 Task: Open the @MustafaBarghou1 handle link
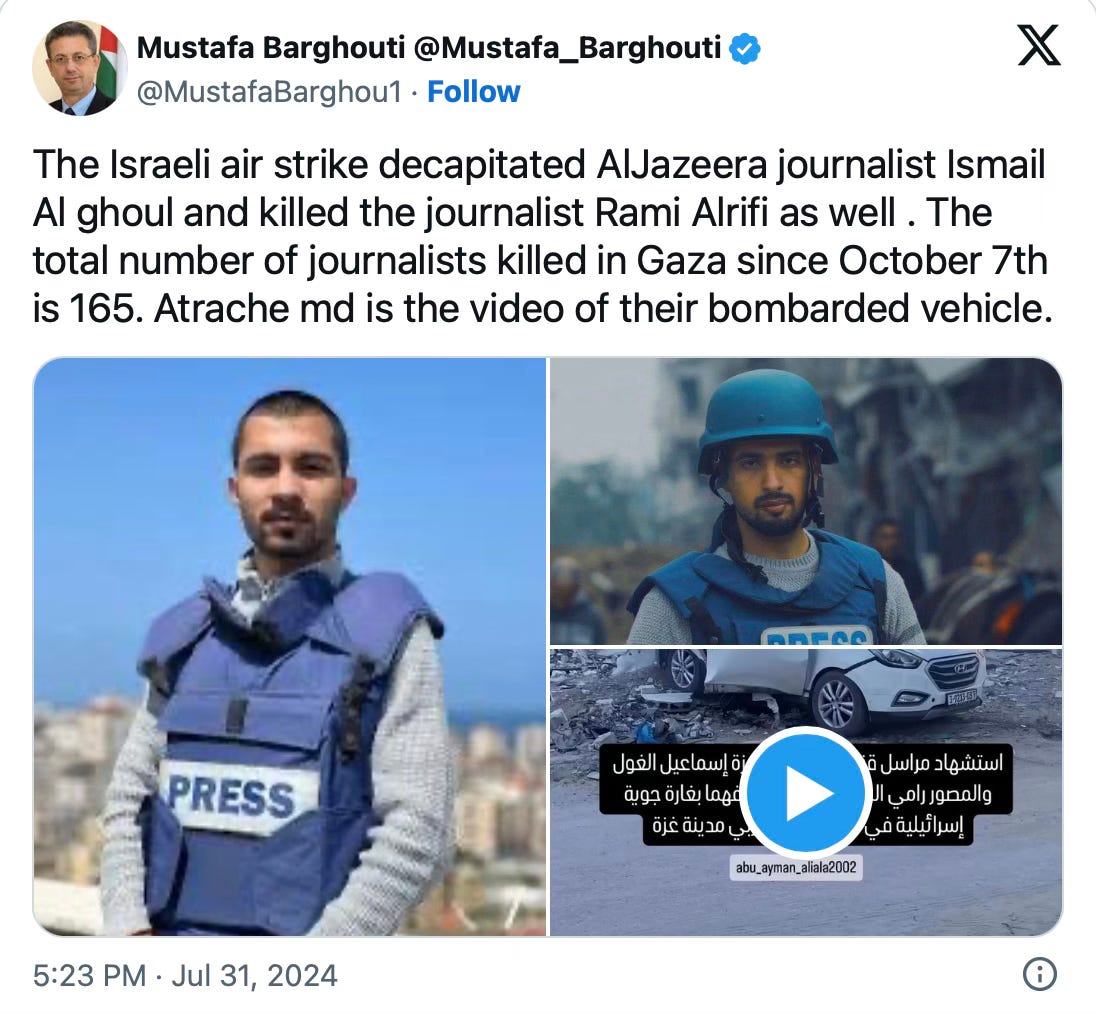[270, 92]
